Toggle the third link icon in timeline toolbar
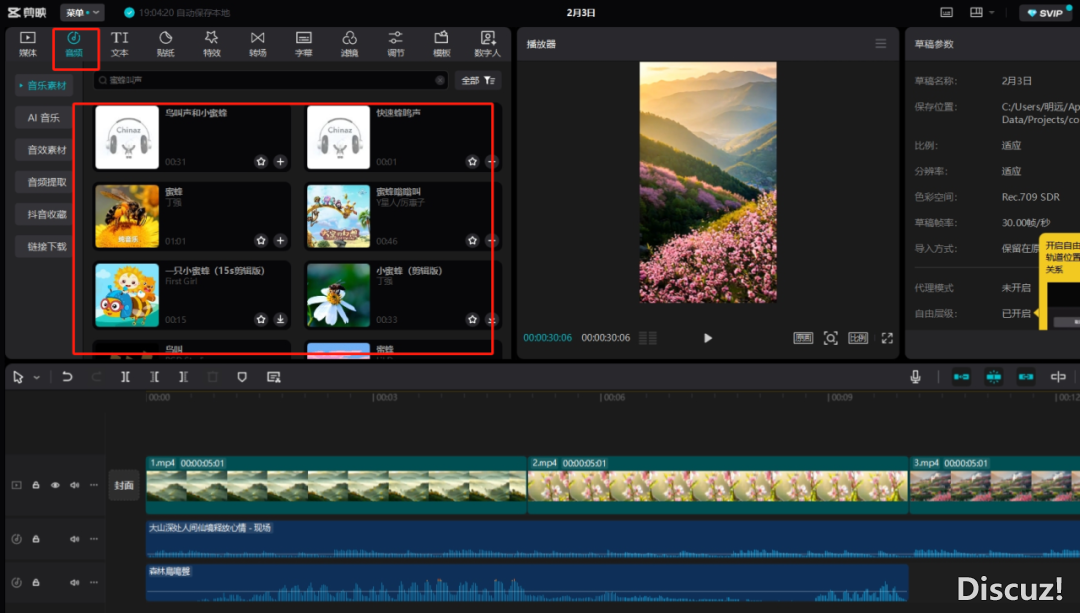Image resolution: width=1080 pixels, height=613 pixels. point(1026,377)
